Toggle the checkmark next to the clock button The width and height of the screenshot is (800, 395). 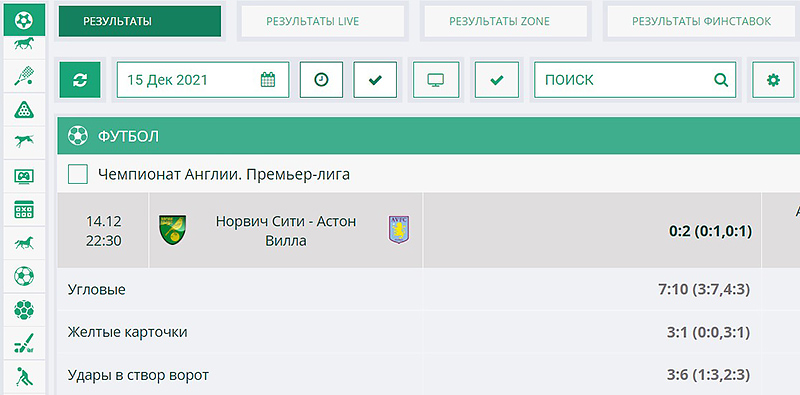coord(375,80)
